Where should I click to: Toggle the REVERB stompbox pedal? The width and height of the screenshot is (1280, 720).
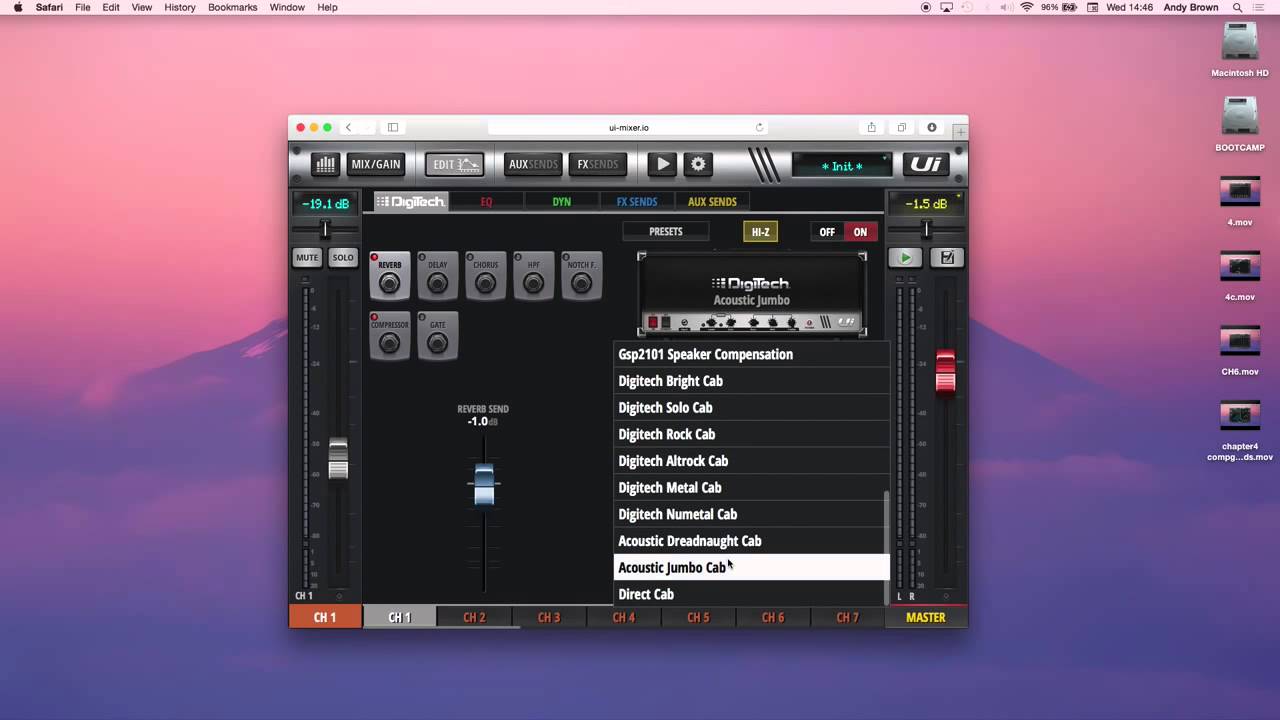pos(389,276)
